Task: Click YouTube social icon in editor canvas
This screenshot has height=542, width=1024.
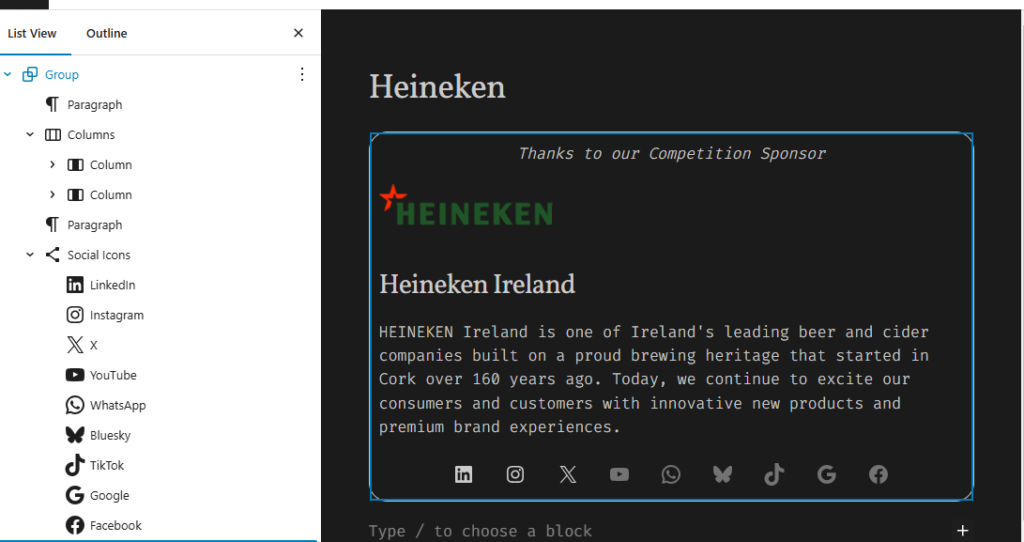Action: [x=619, y=475]
